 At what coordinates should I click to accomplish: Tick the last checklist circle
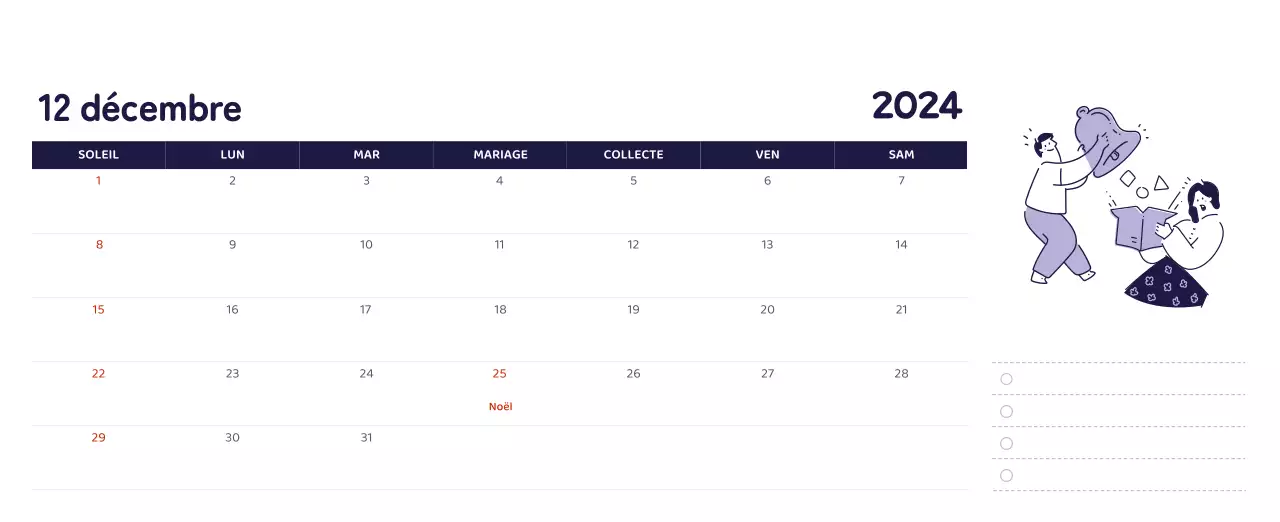(1006, 475)
